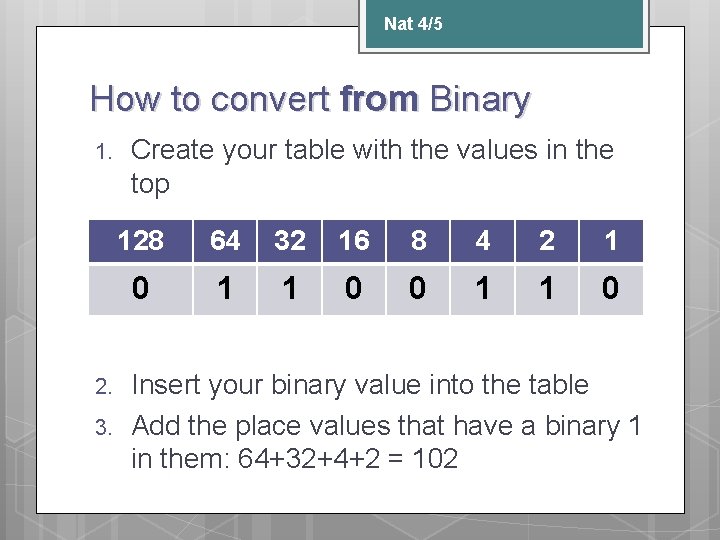Select the binary digit under 64
Screen dimensions: 720x540
225,289
